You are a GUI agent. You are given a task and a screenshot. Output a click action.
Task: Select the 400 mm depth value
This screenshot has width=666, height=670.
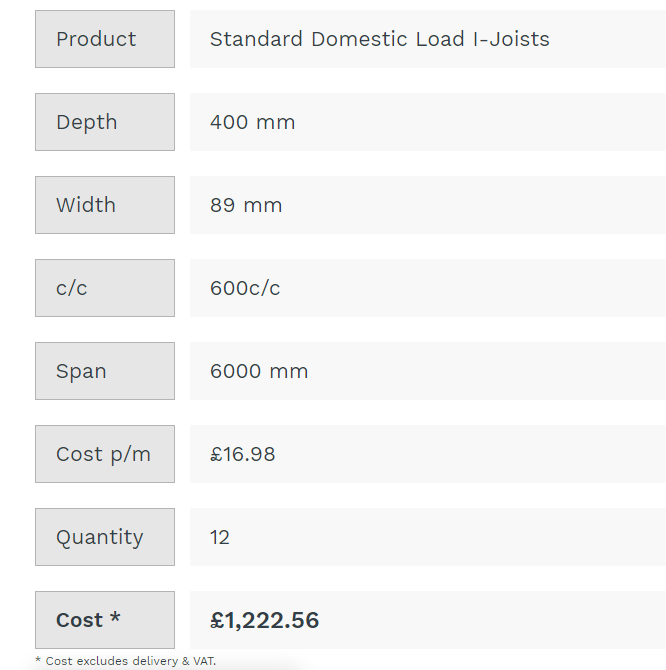pyautogui.click(x=252, y=122)
